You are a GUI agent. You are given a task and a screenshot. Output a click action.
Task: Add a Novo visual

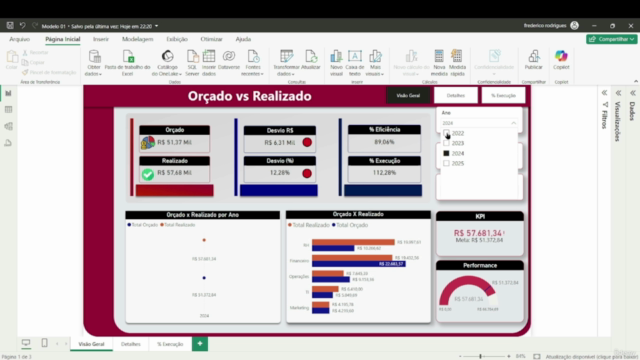(x=336, y=62)
